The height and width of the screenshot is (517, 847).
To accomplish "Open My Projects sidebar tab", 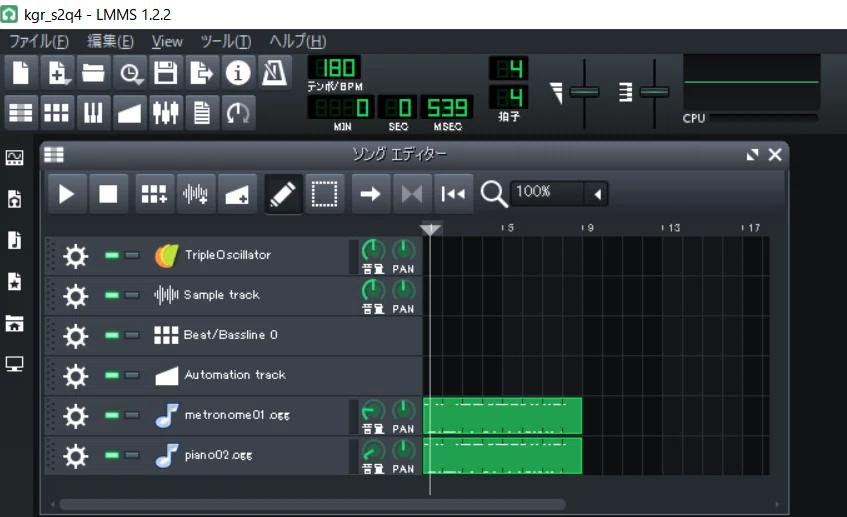I will coord(15,199).
